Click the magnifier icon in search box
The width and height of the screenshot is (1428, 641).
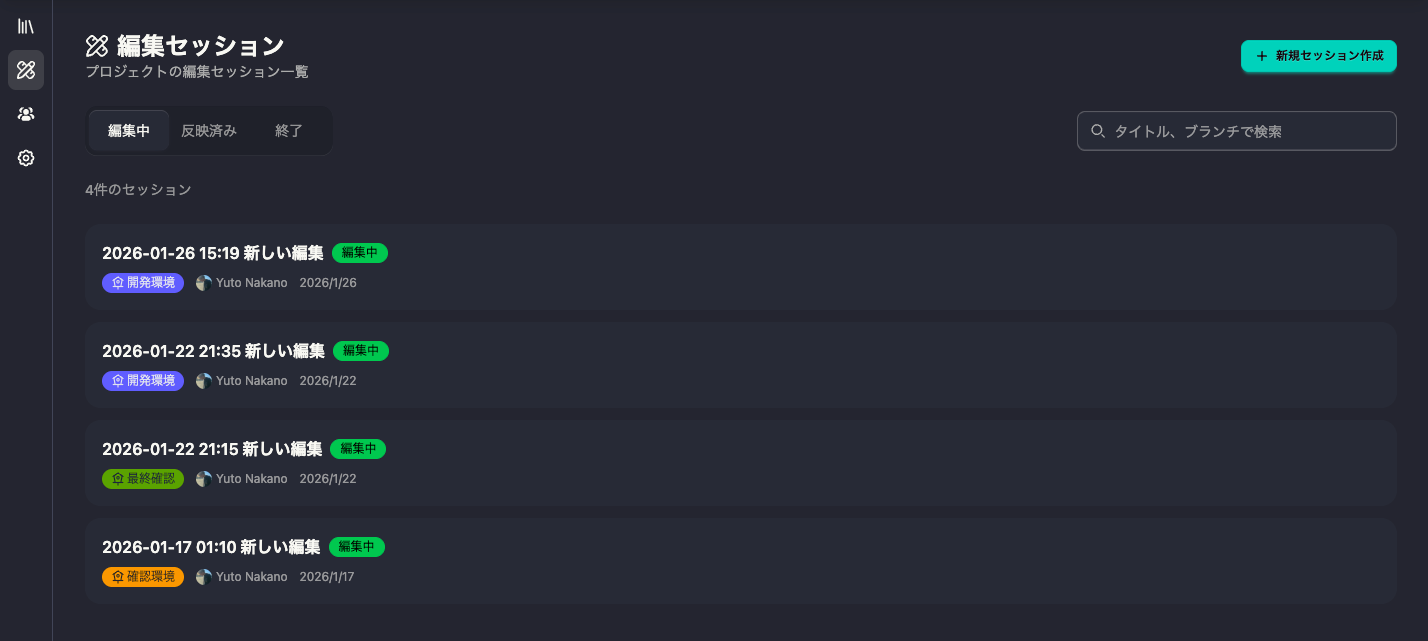[1098, 131]
